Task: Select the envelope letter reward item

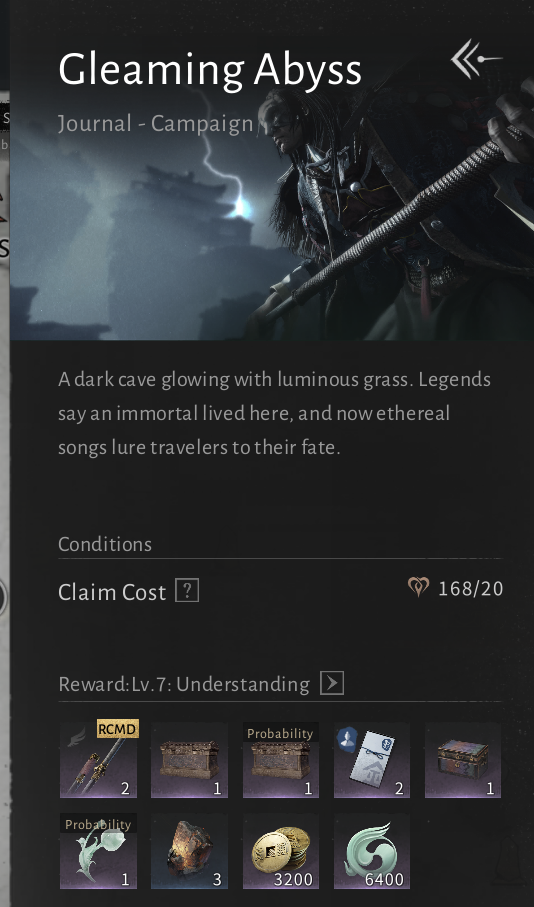Action: 372,759
